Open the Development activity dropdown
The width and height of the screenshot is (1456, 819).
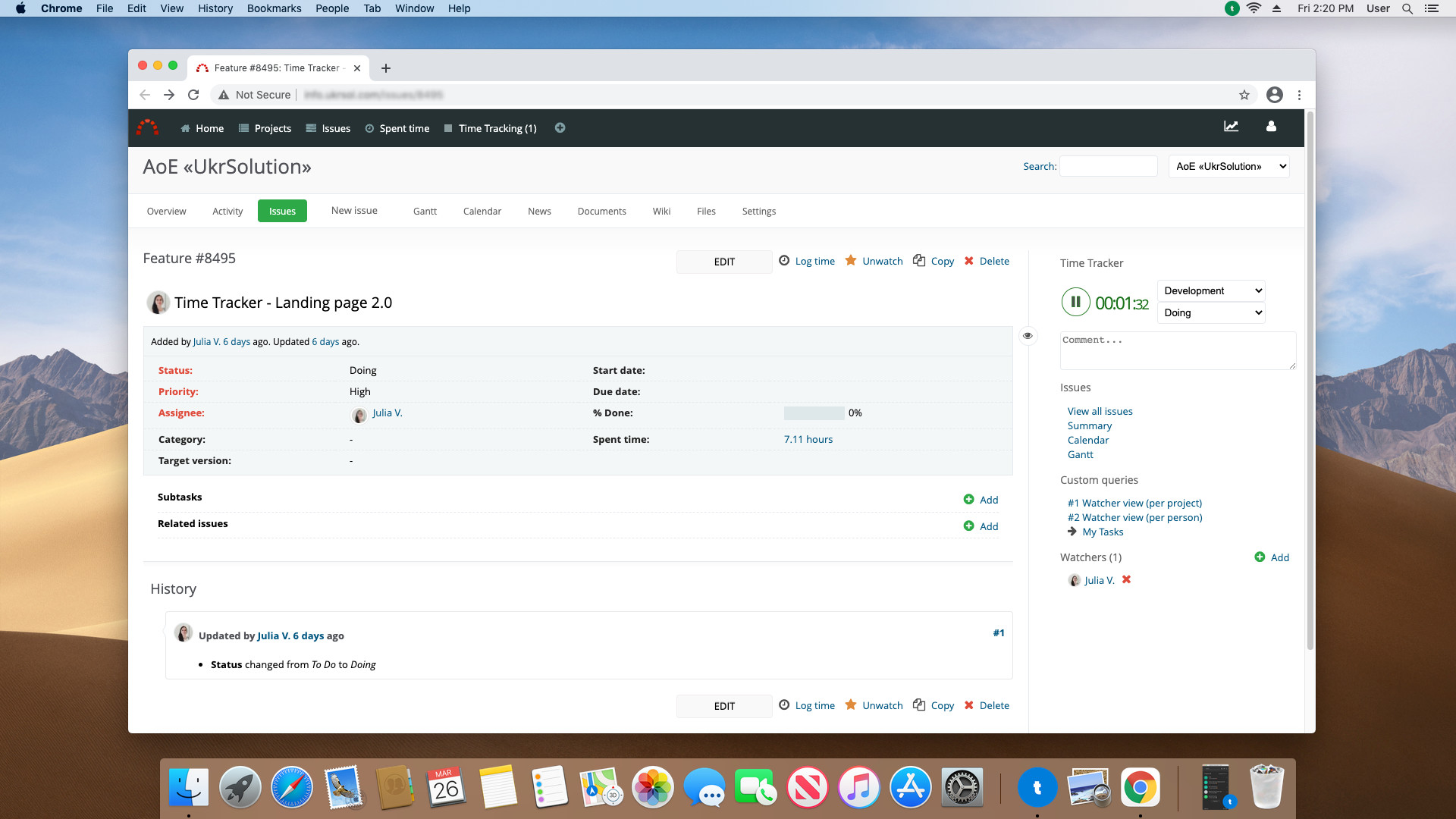pos(1211,290)
